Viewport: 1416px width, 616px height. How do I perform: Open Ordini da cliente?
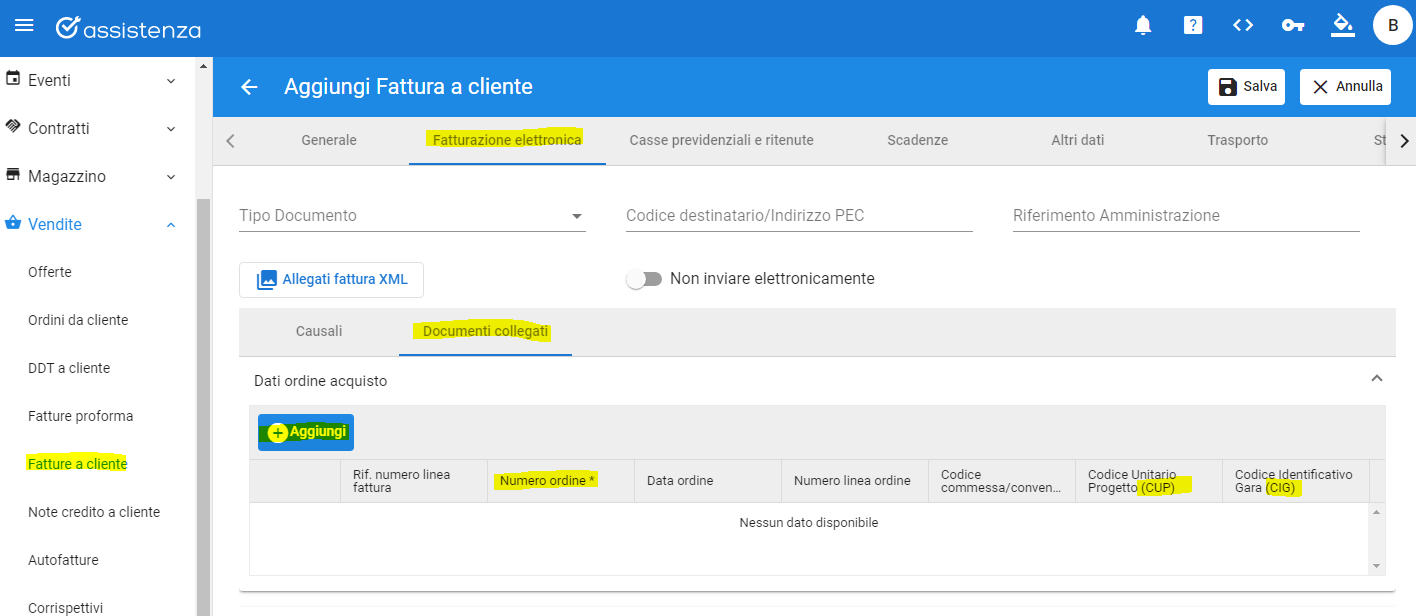tap(78, 320)
